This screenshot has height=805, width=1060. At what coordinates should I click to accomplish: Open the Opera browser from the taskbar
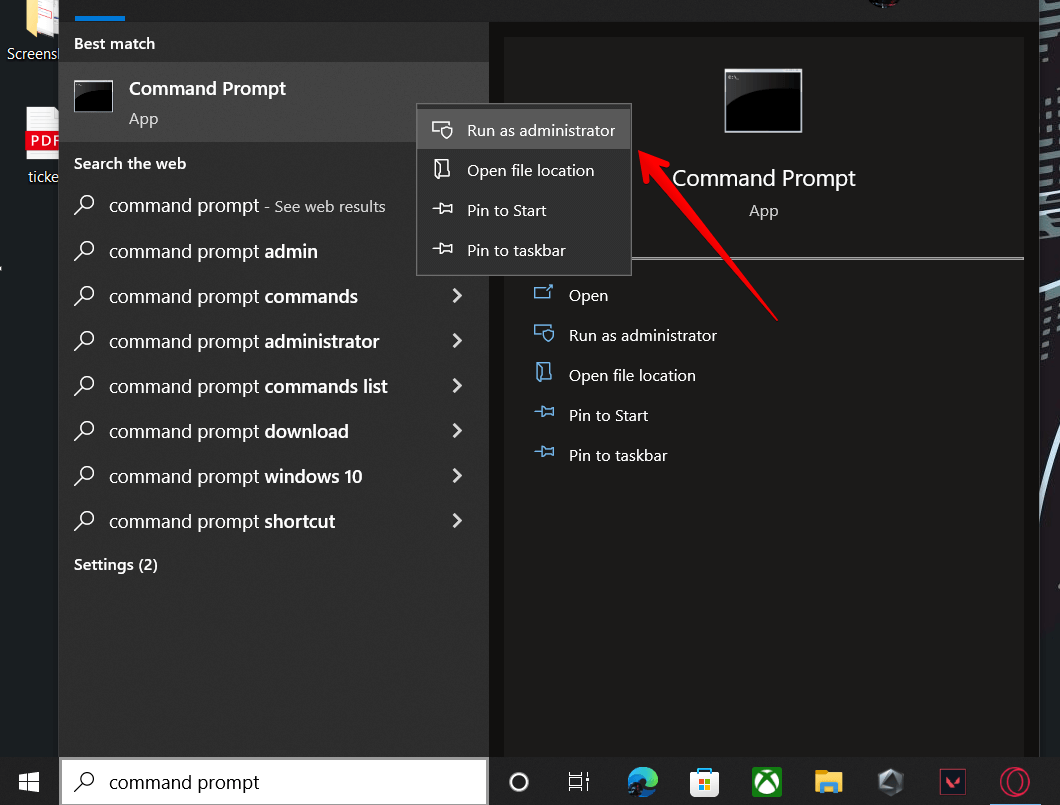1015,782
